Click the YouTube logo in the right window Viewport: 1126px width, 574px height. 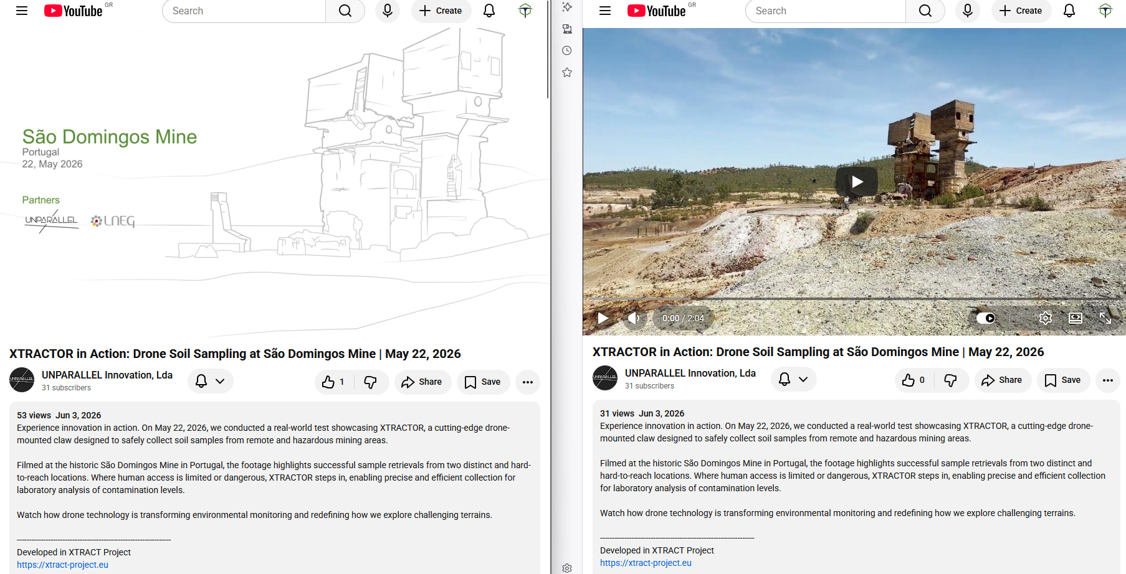tap(656, 11)
